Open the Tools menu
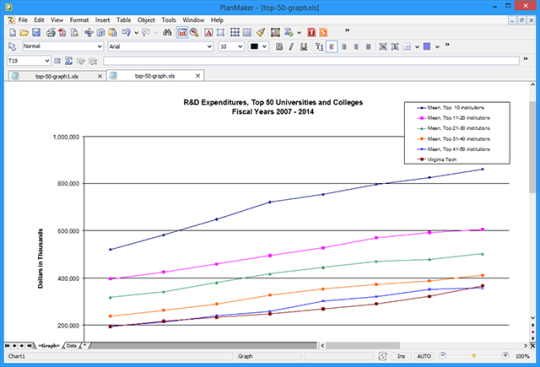This screenshot has height=367, width=540. tap(169, 20)
